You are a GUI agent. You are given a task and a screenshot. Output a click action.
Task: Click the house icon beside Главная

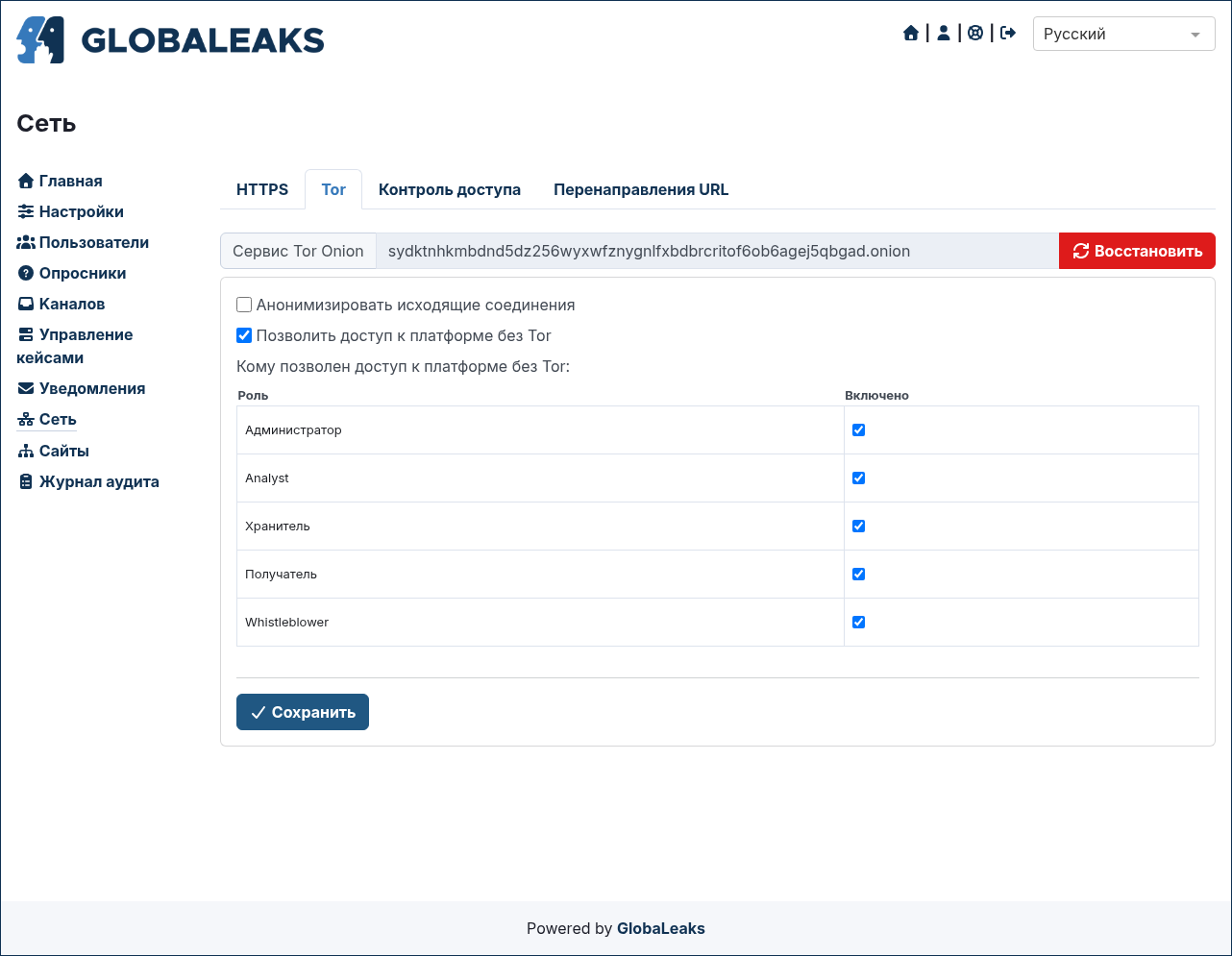click(26, 181)
